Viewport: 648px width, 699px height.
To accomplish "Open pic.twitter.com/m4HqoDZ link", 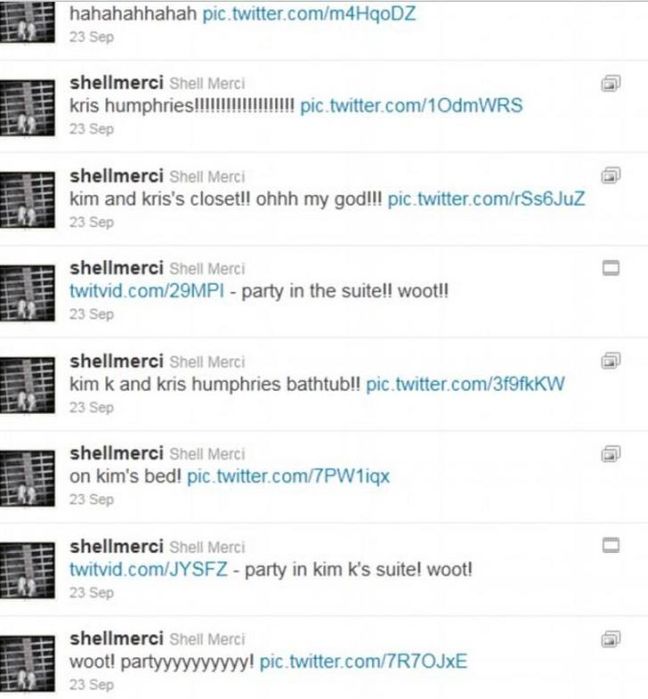I will (309, 13).
